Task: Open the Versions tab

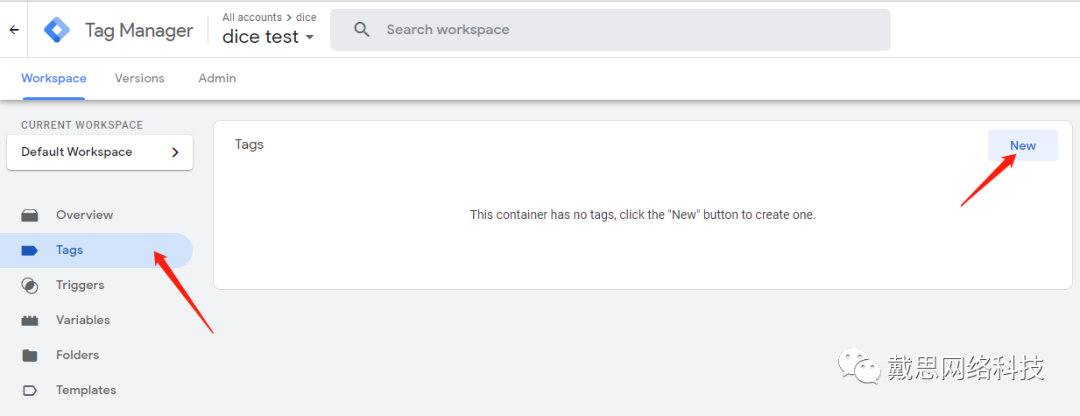Action: click(139, 79)
